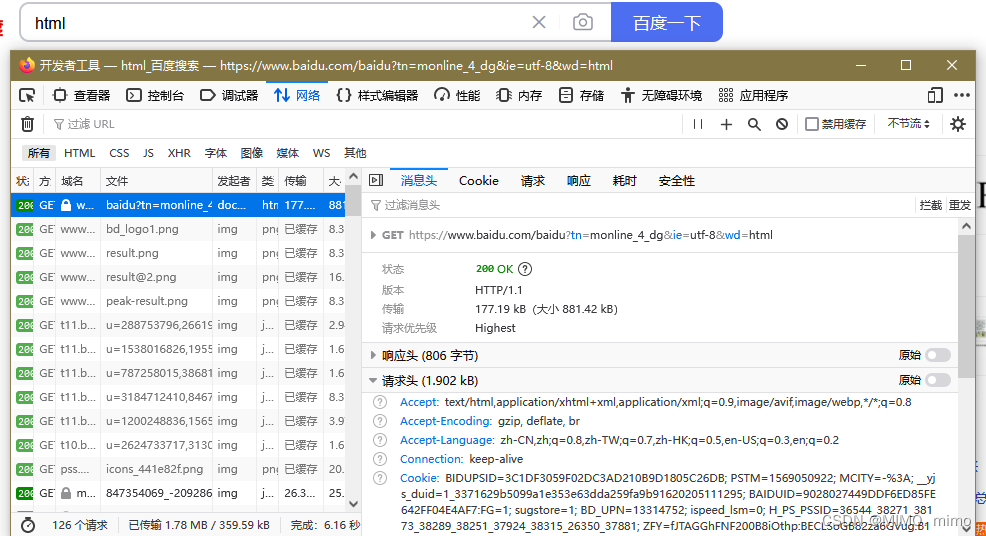Focus the filter headers (过滤消息头) field
The image size is (986, 536).
coord(638,205)
